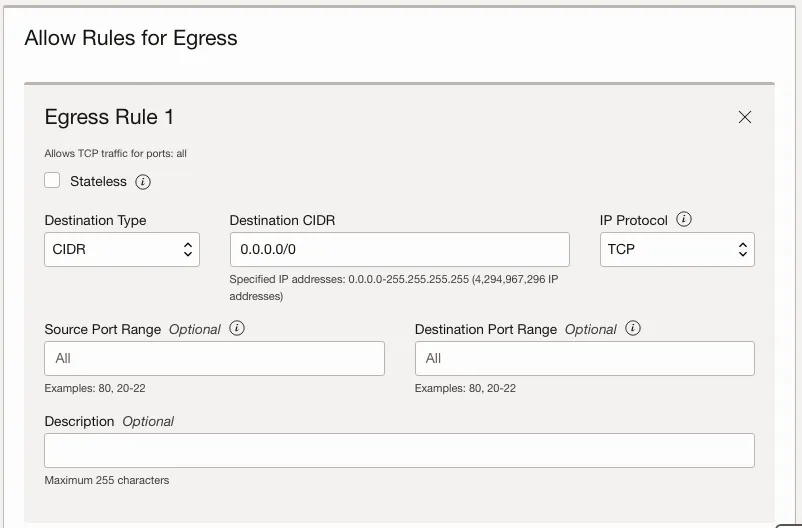
Task: Expand the IP Protocol TCP dropdown
Action: (x=677, y=250)
